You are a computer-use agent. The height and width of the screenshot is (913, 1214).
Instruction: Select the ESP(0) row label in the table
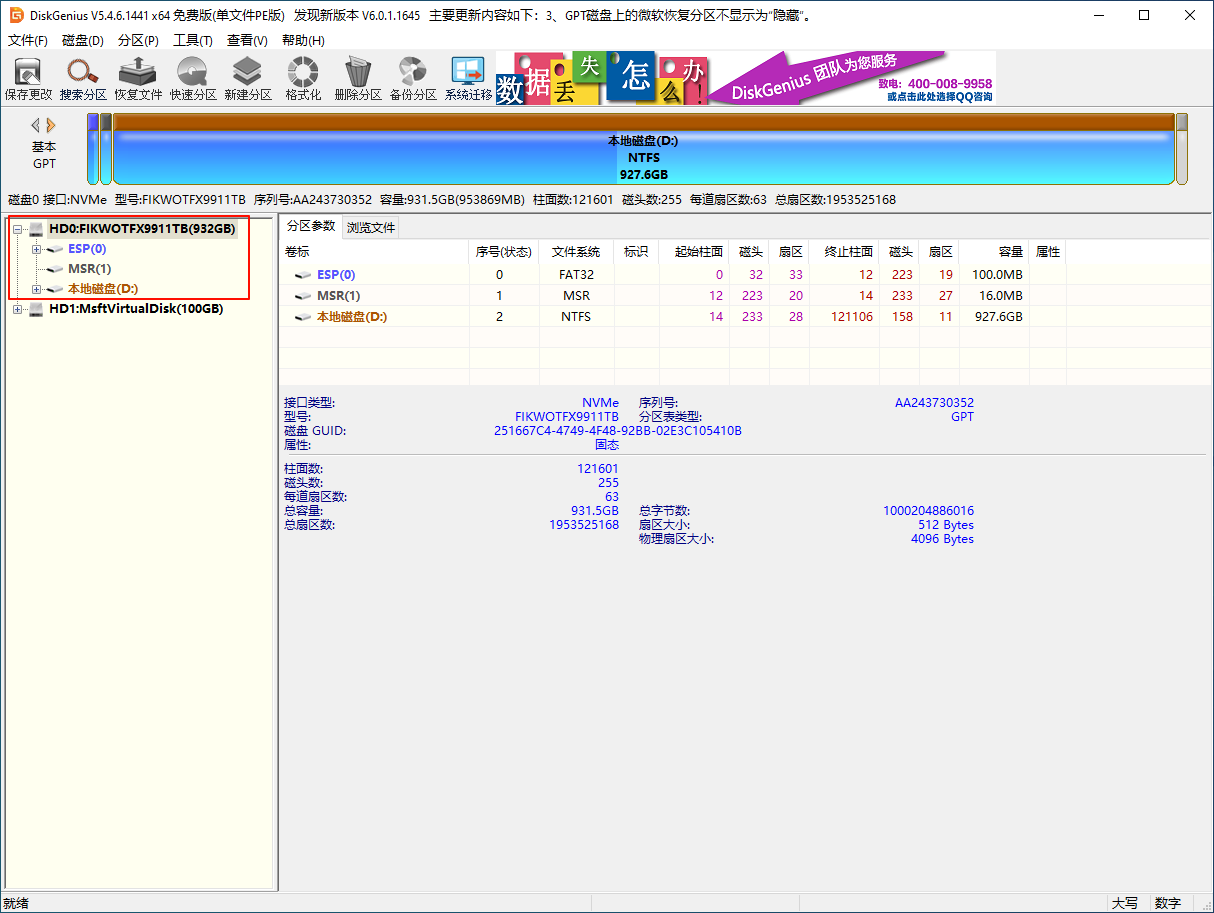coord(336,275)
